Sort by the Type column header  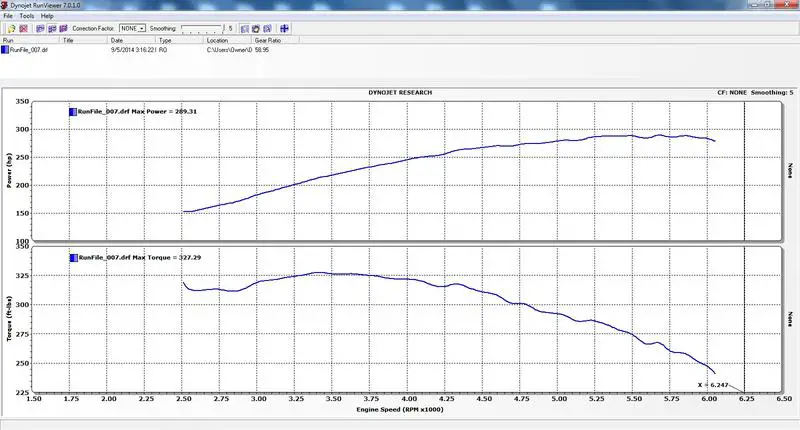pos(179,40)
